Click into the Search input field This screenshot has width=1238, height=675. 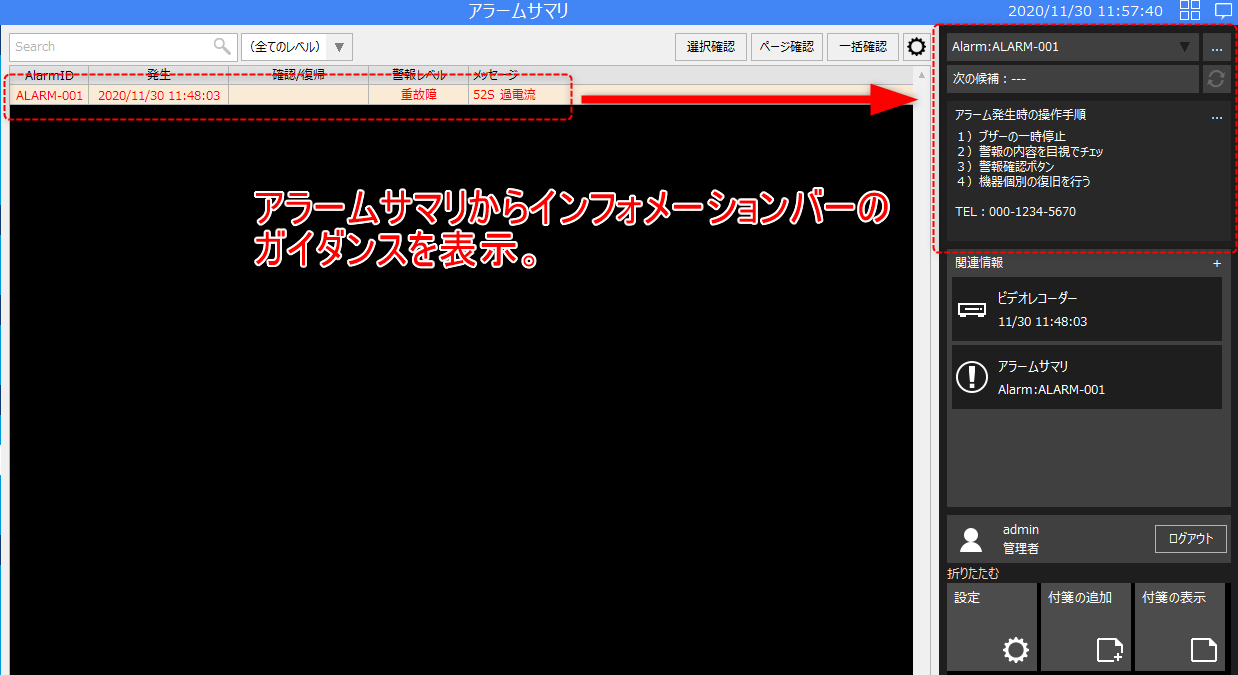(x=110, y=47)
